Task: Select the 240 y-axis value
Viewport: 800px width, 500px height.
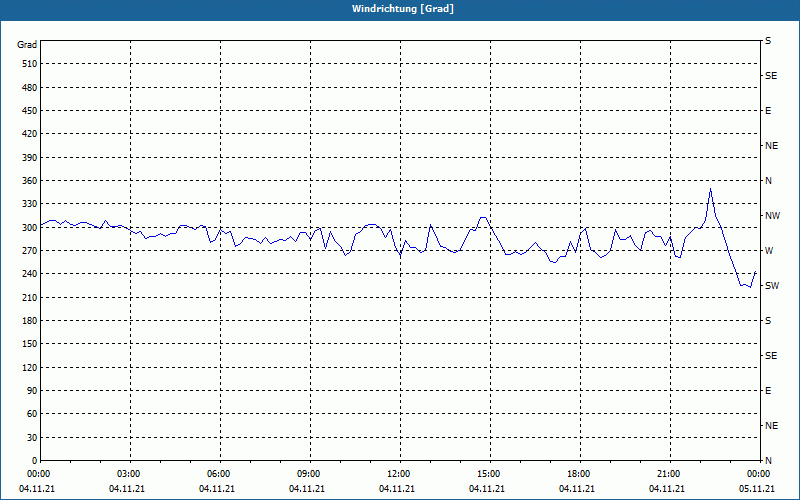Action: [x=30, y=274]
